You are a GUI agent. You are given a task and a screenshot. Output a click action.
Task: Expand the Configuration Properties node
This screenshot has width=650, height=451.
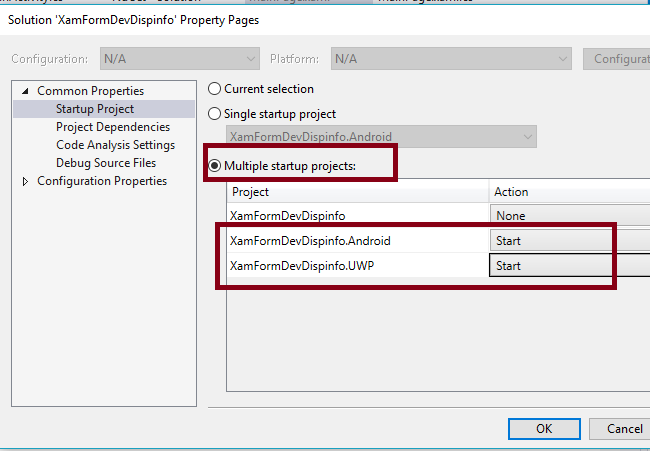[x=26, y=181]
